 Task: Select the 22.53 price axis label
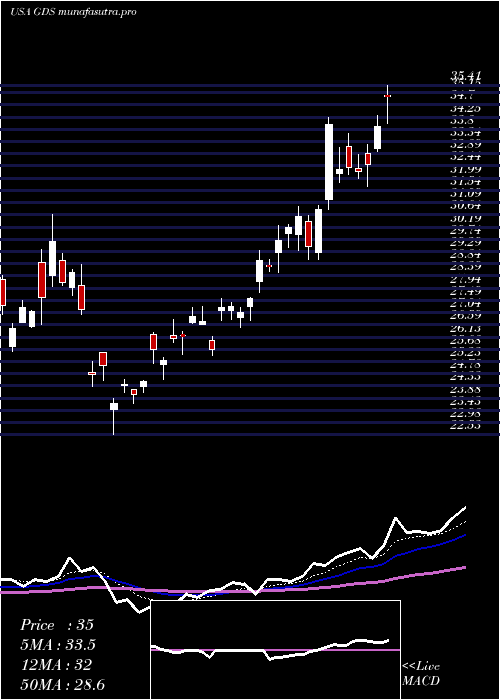pos(465,426)
